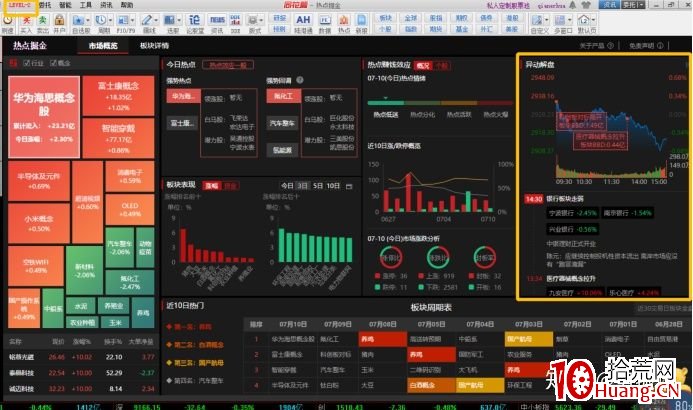Switch 板块表现 to 资金 mode
Image resolution: width=693 pixels, height=410 pixels.
tap(230, 186)
